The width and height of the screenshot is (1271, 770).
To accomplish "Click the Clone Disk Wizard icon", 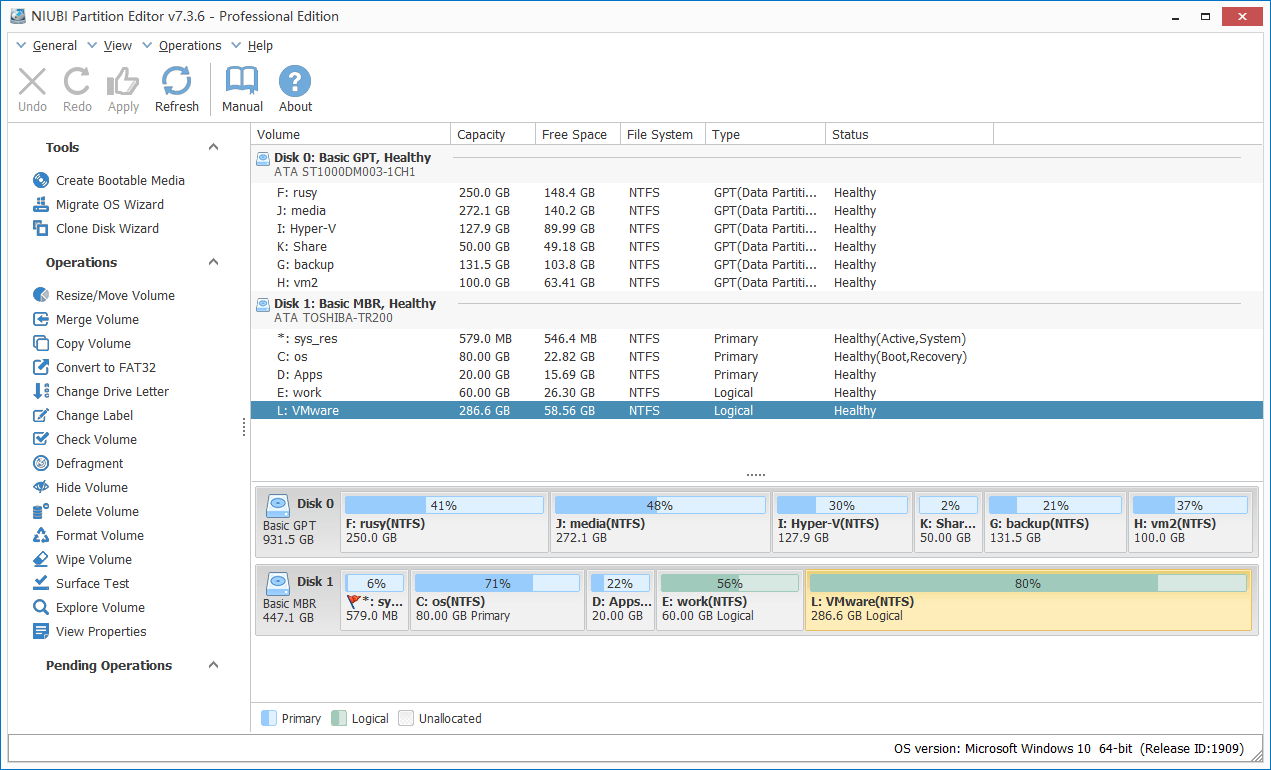I will tap(41, 228).
